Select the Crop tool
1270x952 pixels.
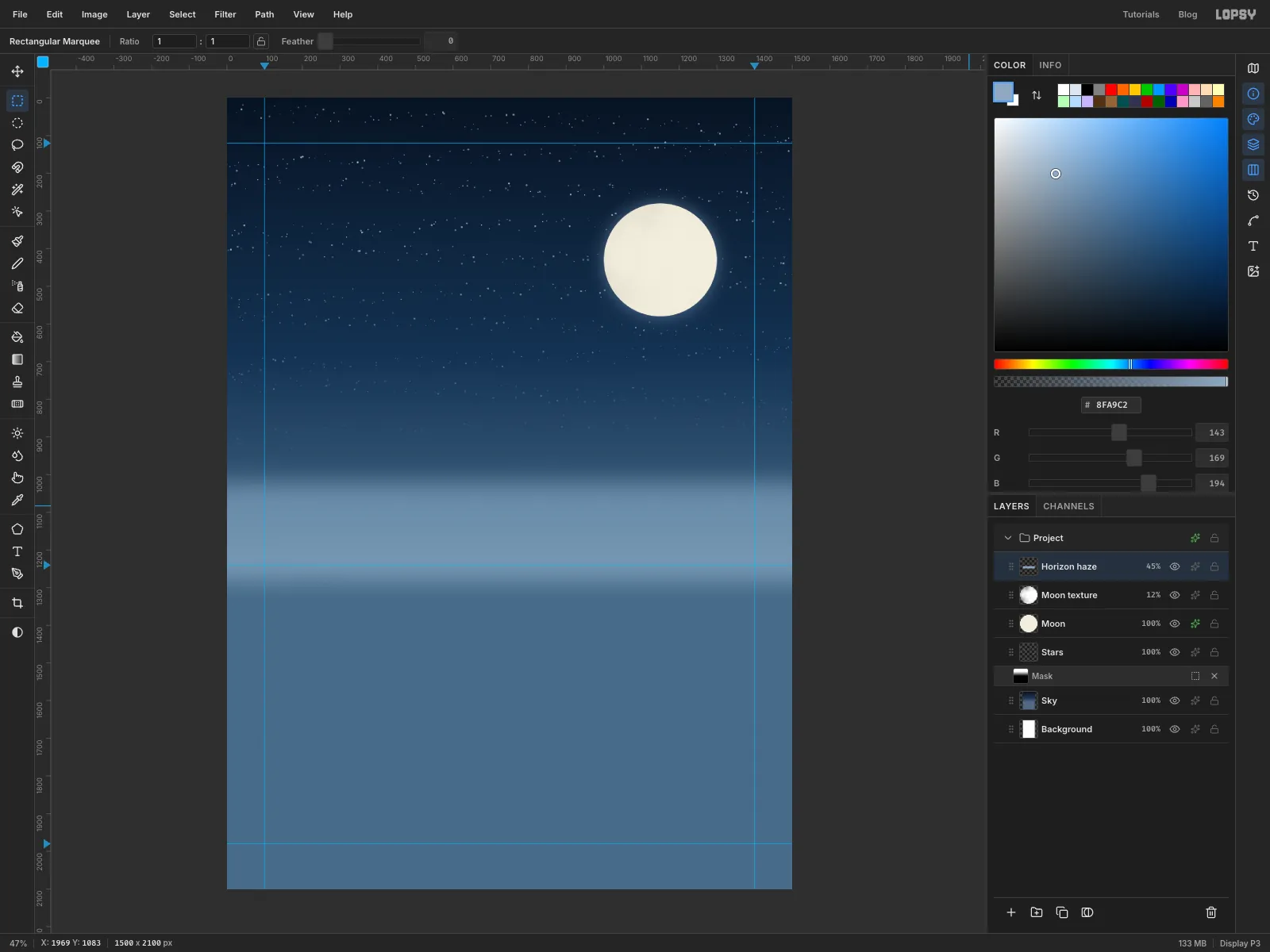(x=17, y=603)
